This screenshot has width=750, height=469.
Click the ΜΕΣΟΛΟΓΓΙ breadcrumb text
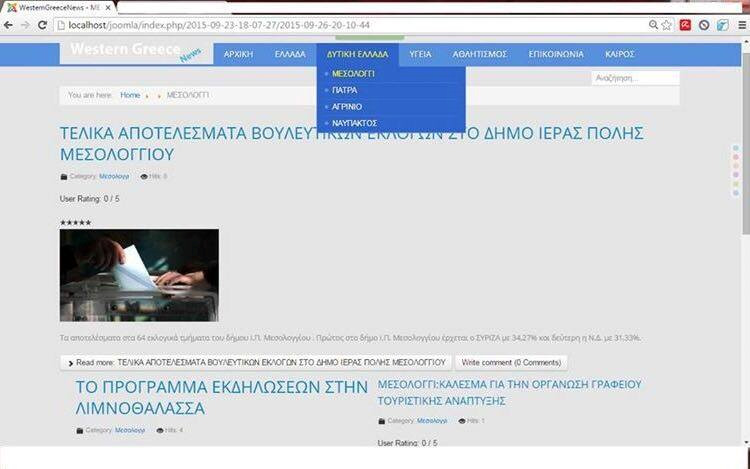(188, 95)
